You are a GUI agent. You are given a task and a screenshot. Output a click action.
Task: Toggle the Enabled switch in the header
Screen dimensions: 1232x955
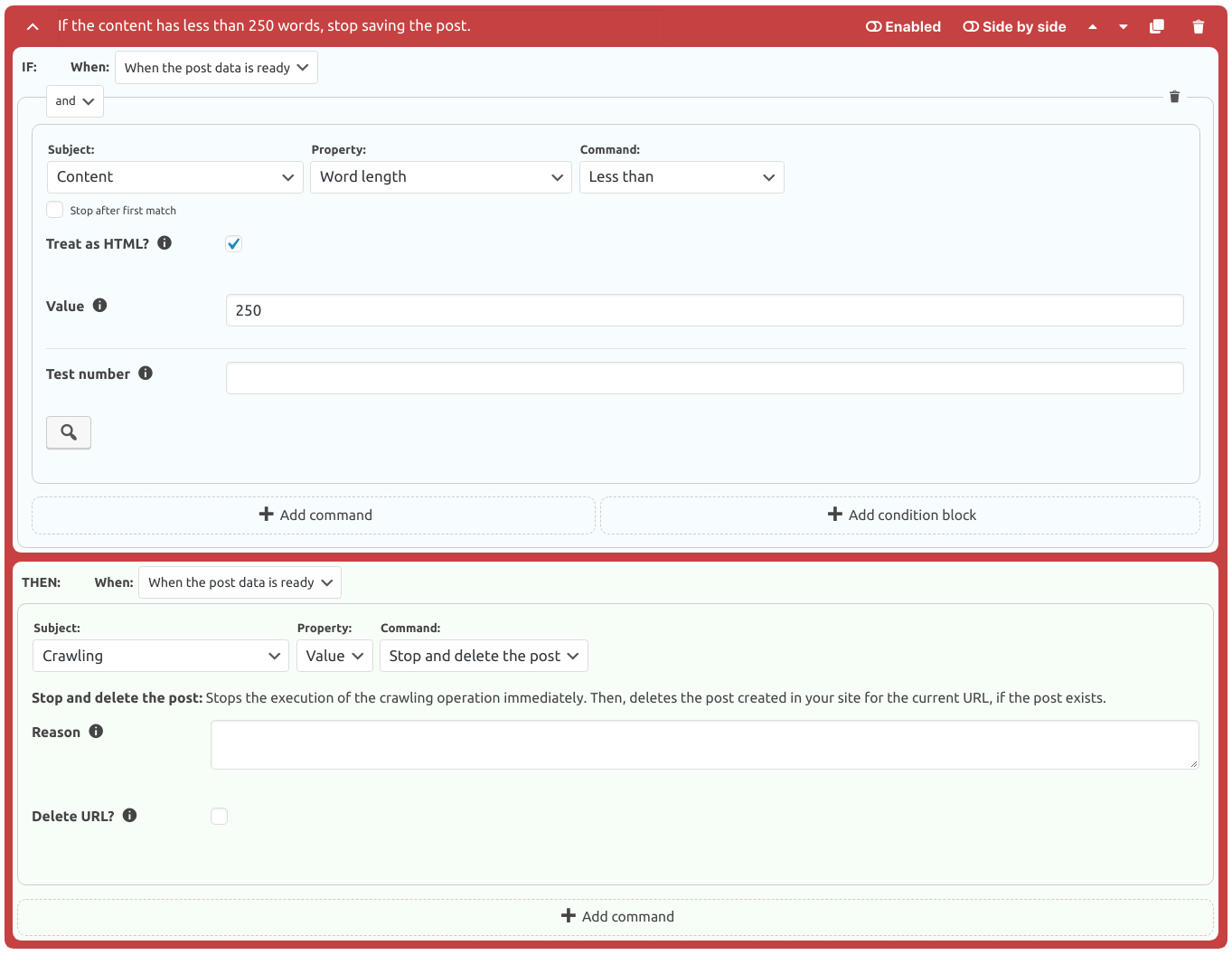click(903, 27)
